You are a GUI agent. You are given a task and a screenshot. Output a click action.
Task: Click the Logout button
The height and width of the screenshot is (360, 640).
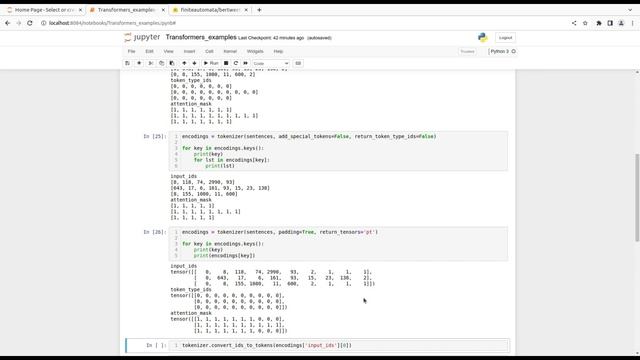coord(505,38)
